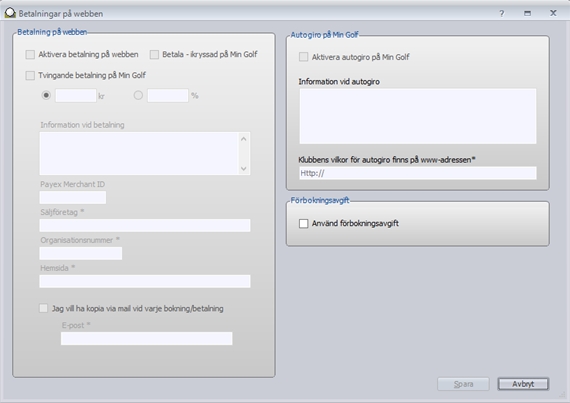Click the maximize window icon
This screenshot has height=403, width=570.
click(527, 13)
